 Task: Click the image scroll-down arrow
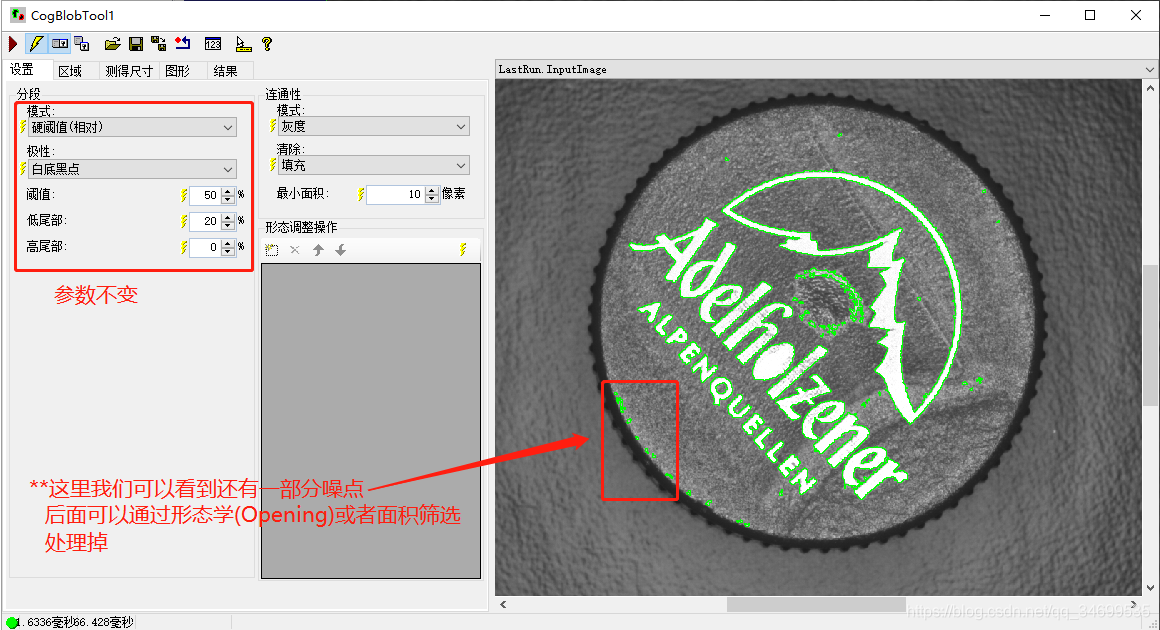(x=1150, y=588)
